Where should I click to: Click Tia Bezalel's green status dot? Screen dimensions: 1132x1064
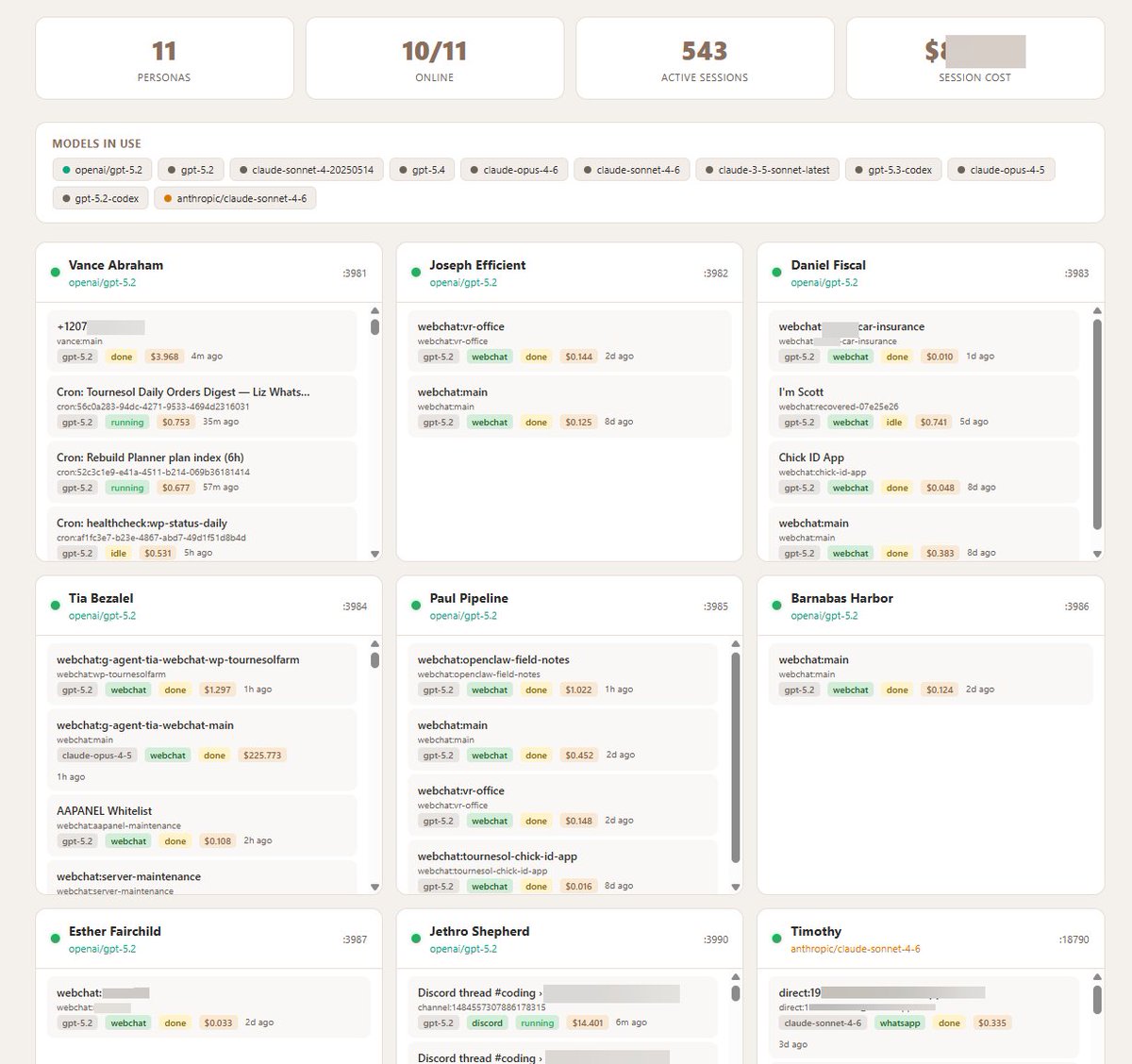(55, 606)
